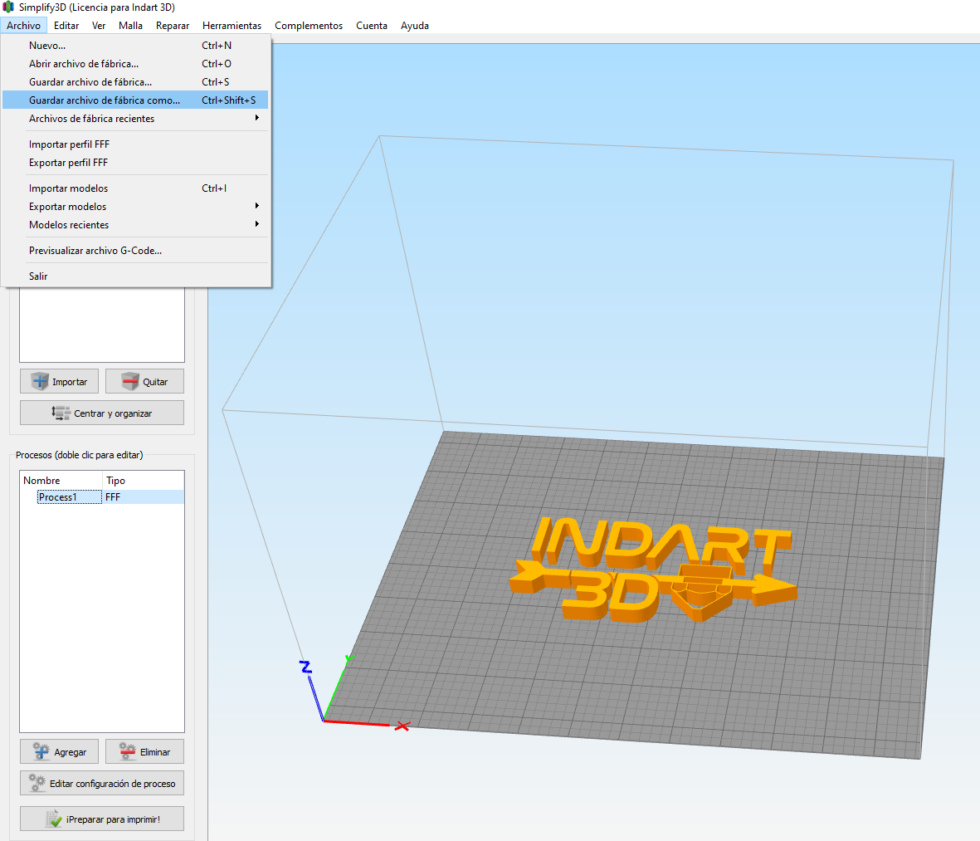Select Exportar perfil FFF
This screenshot has height=841, width=980.
click(x=136, y=162)
